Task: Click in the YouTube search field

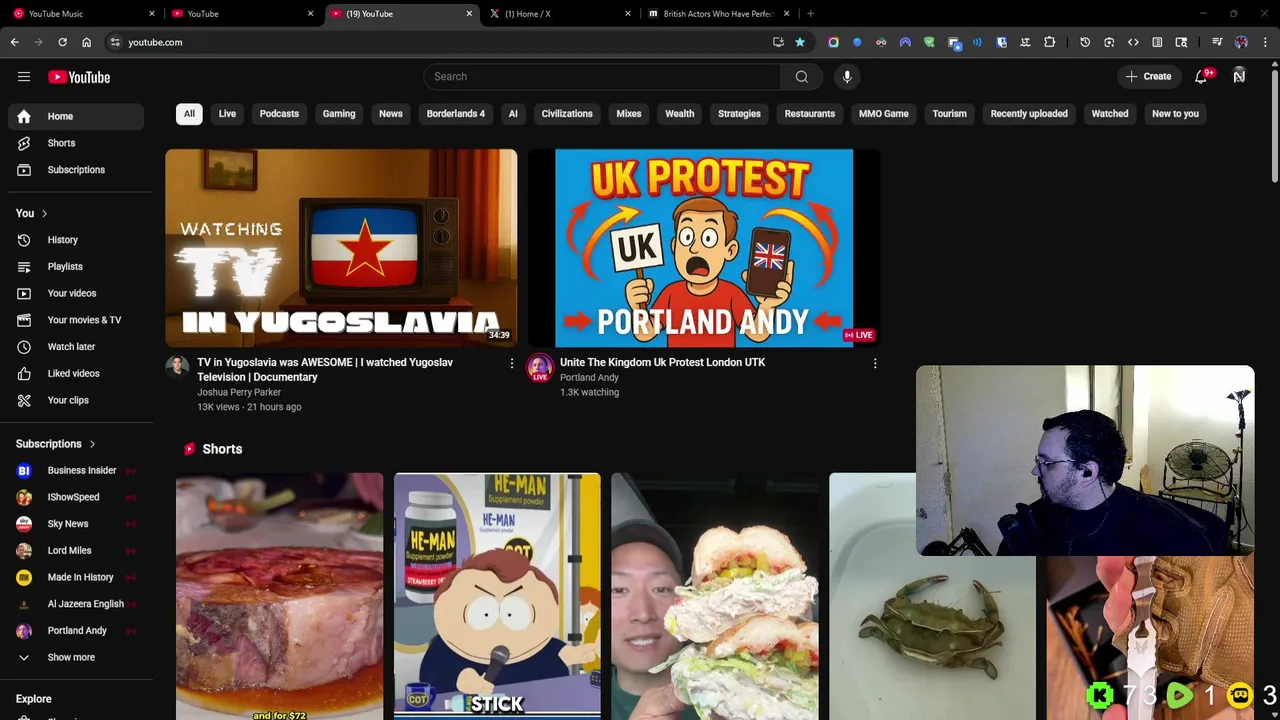Action: (x=602, y=77)
